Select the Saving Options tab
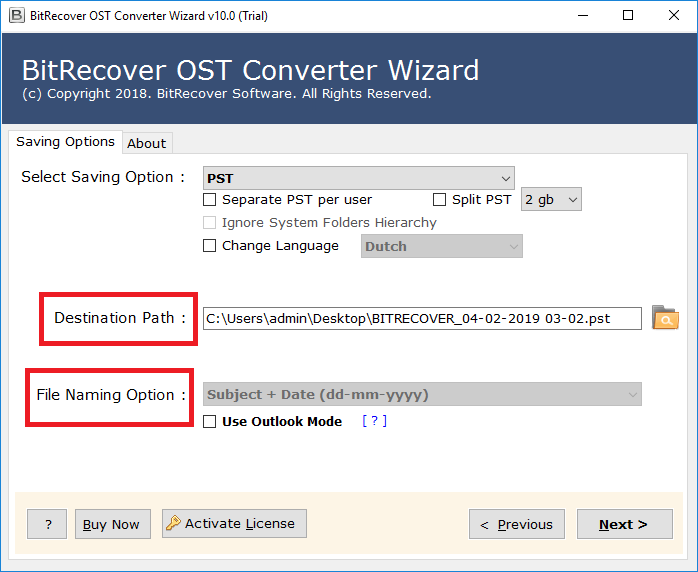698x572 pixels. pyautogui.click(x=65, y=142)
